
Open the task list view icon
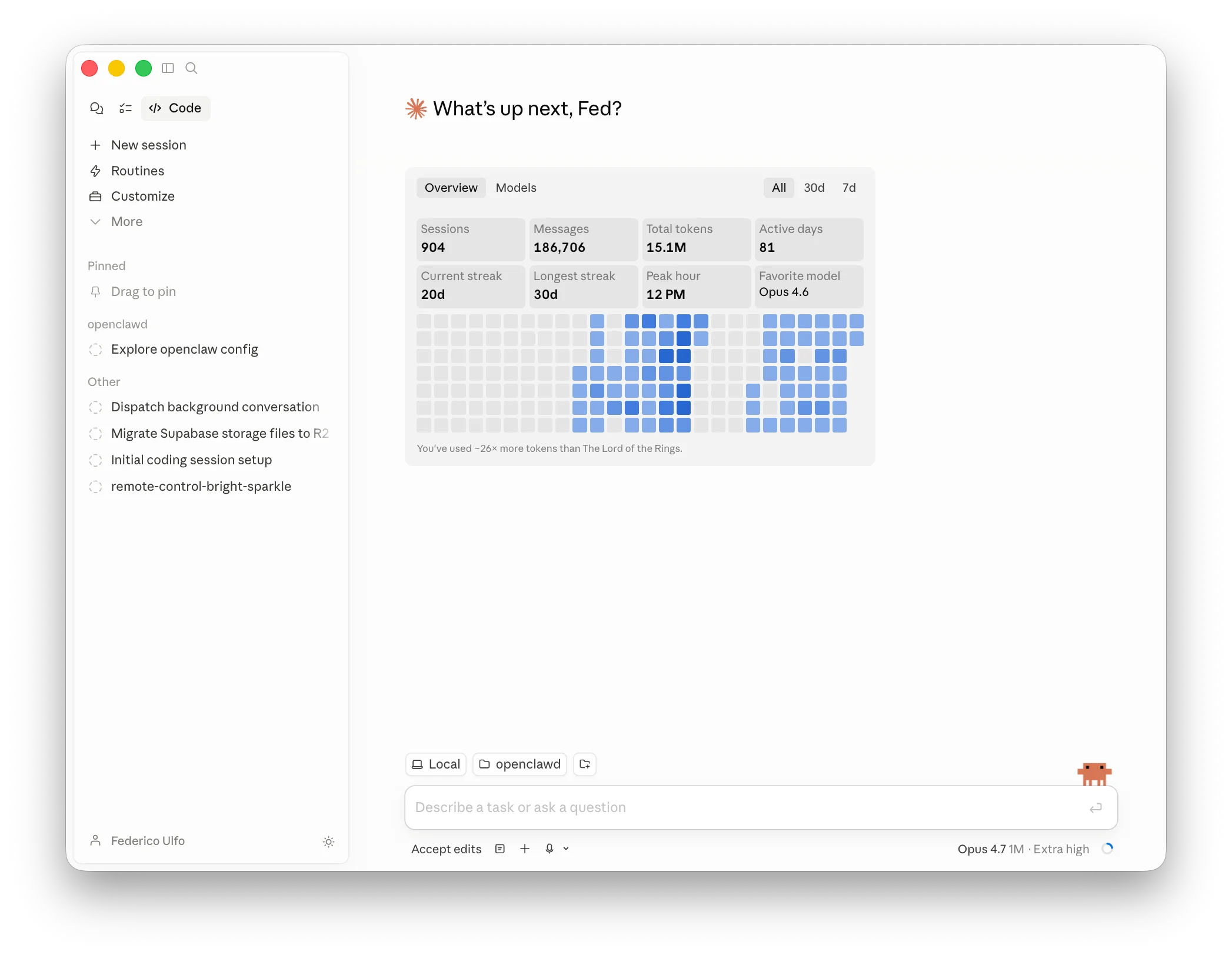point(125,108)
